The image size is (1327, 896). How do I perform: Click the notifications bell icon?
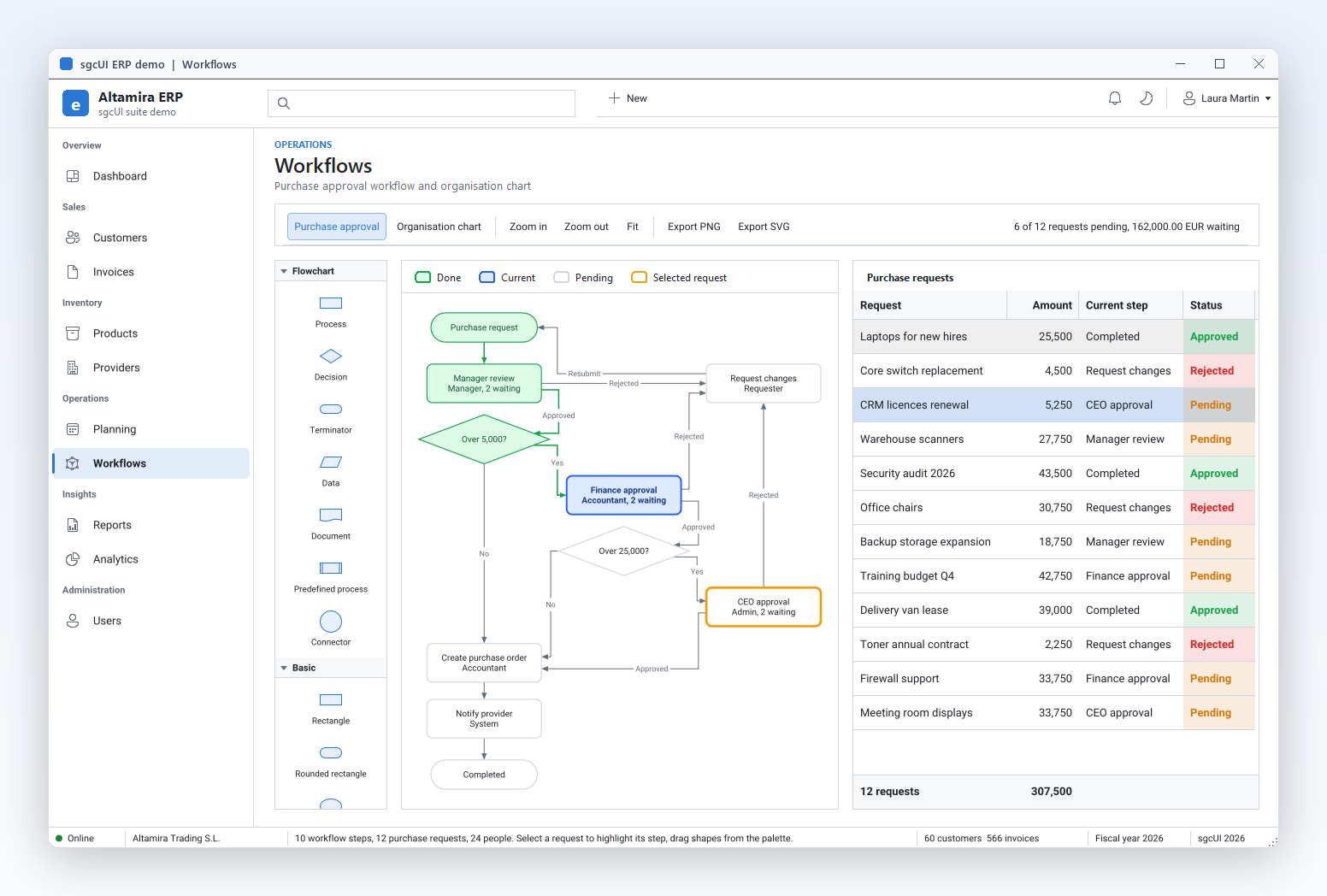(1115, 98)
